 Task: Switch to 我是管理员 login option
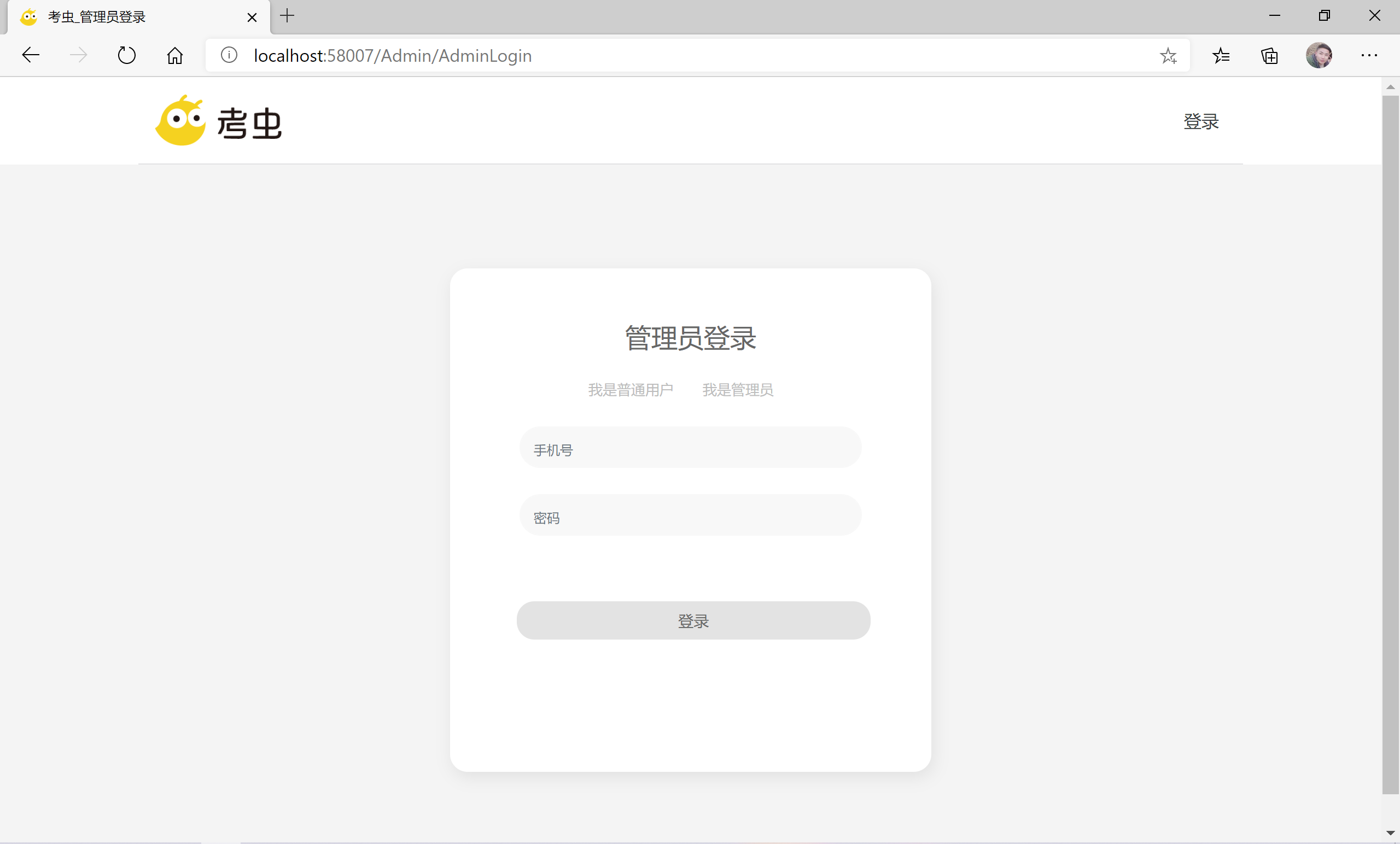pyautogui.click(x=738, y=390)
